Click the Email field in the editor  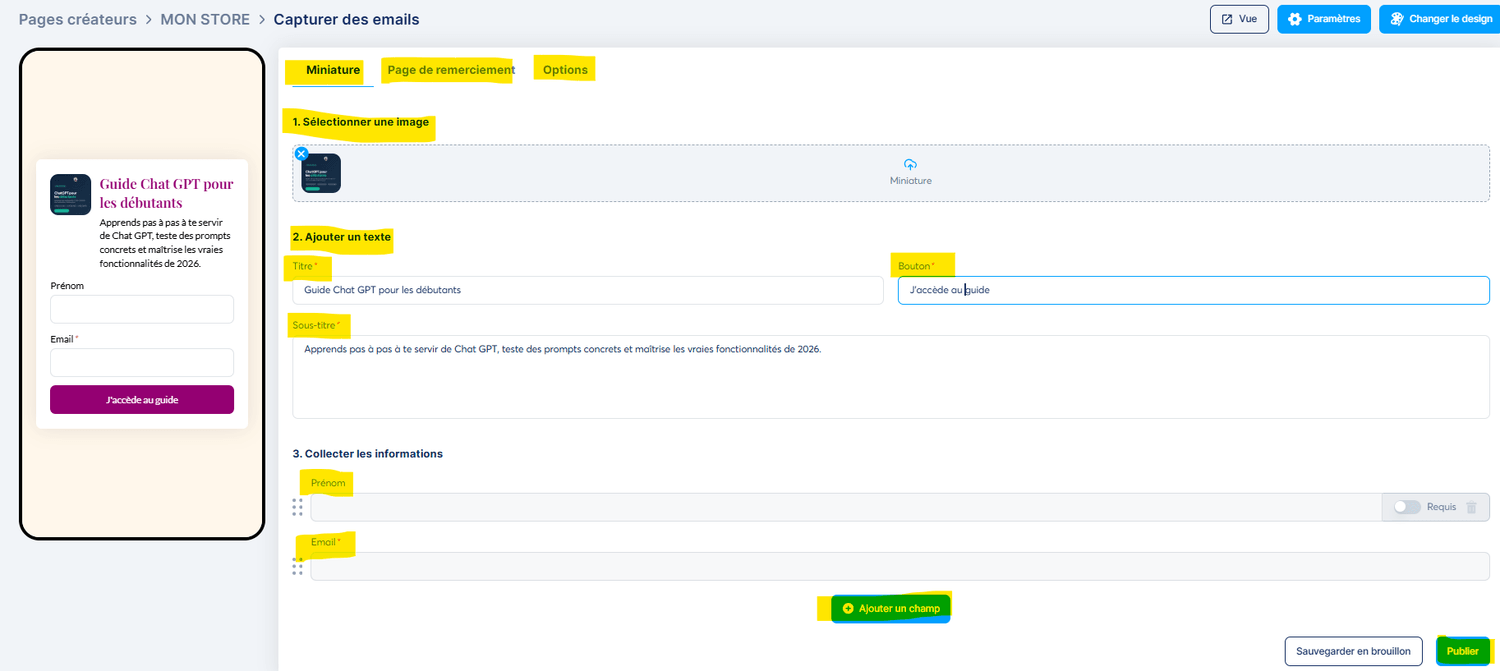pos(900,567)
